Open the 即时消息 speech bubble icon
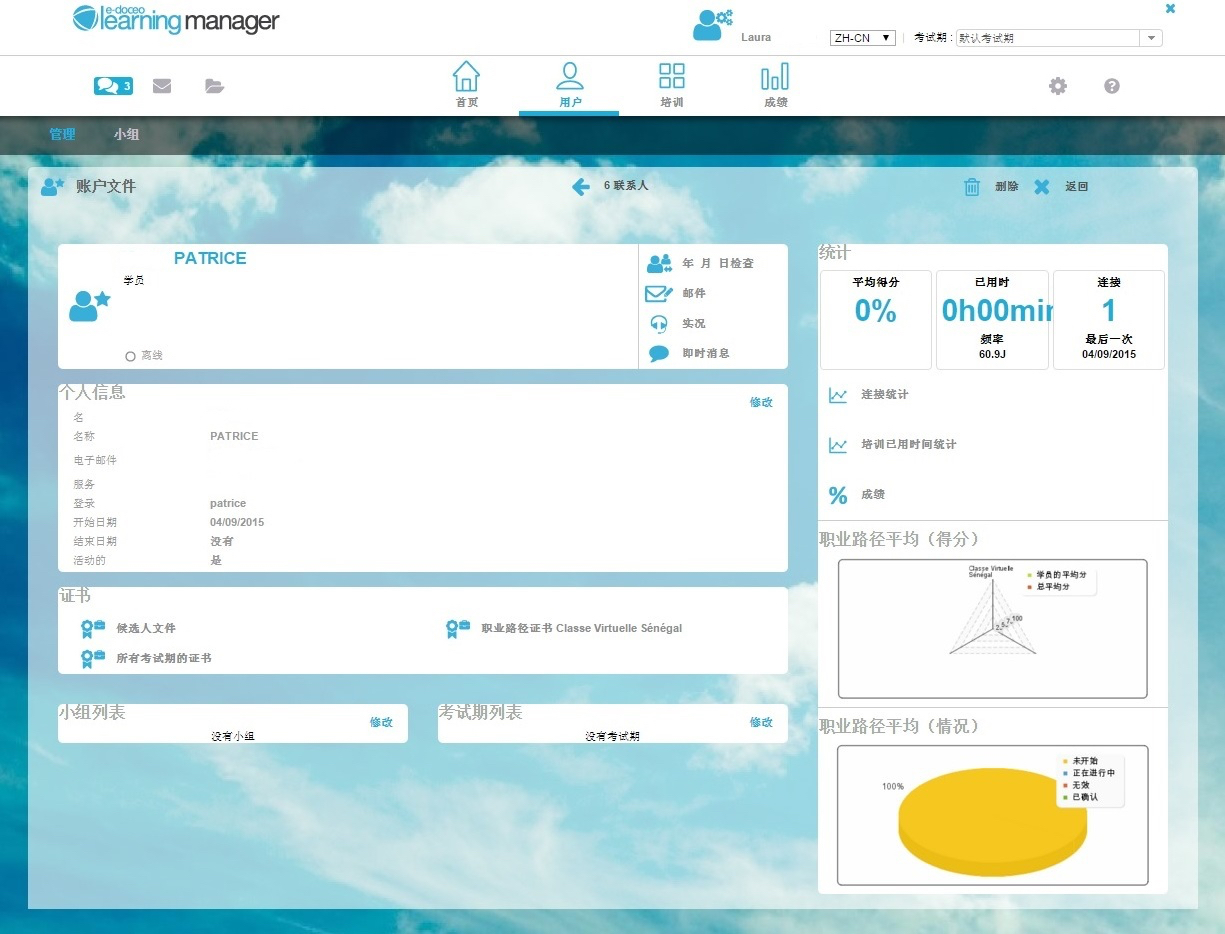 [x=658, y=353]
